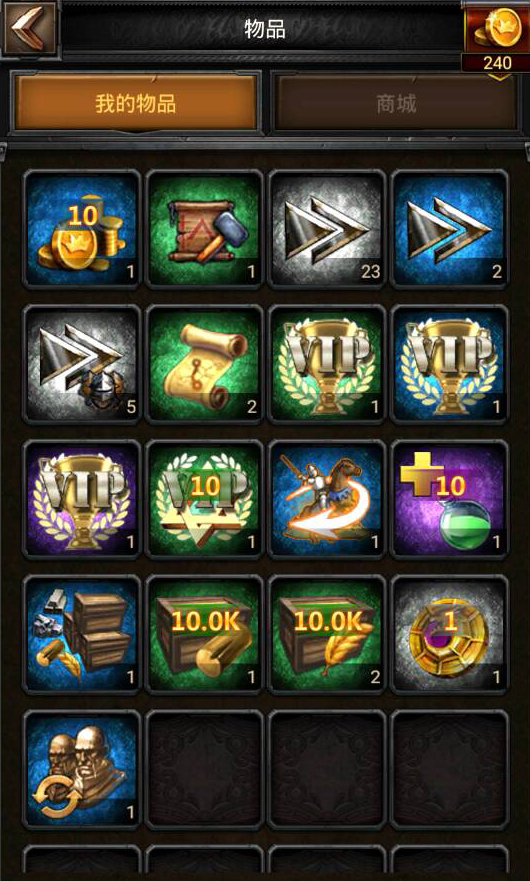Select the blue VIP trophy item
Viewport: 530px width, 881px height.
(x=449, y=364)
